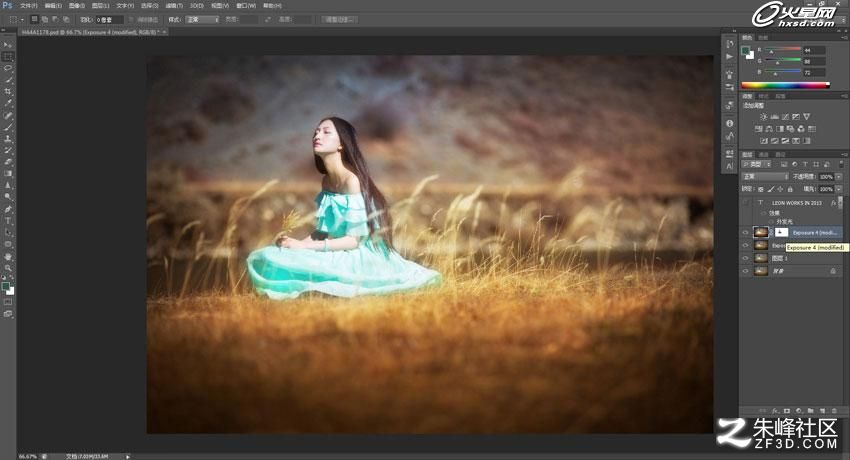Image resolution: width=850 pixels, height=460 pixels.
Task: Pick a color from spectrum ramp
Action: coord(785,85)
